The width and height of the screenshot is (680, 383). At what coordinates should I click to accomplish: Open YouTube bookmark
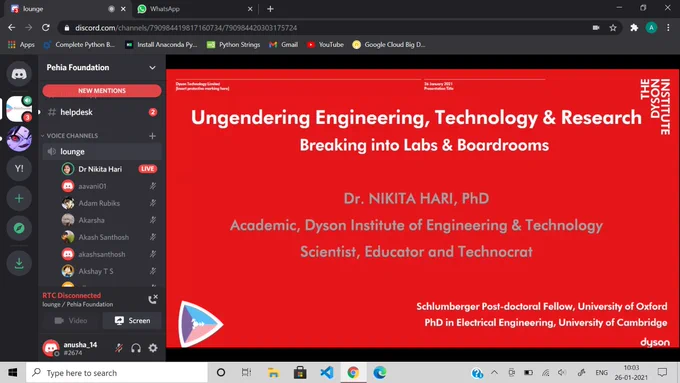pyautogui.click(x=325, y=45)
